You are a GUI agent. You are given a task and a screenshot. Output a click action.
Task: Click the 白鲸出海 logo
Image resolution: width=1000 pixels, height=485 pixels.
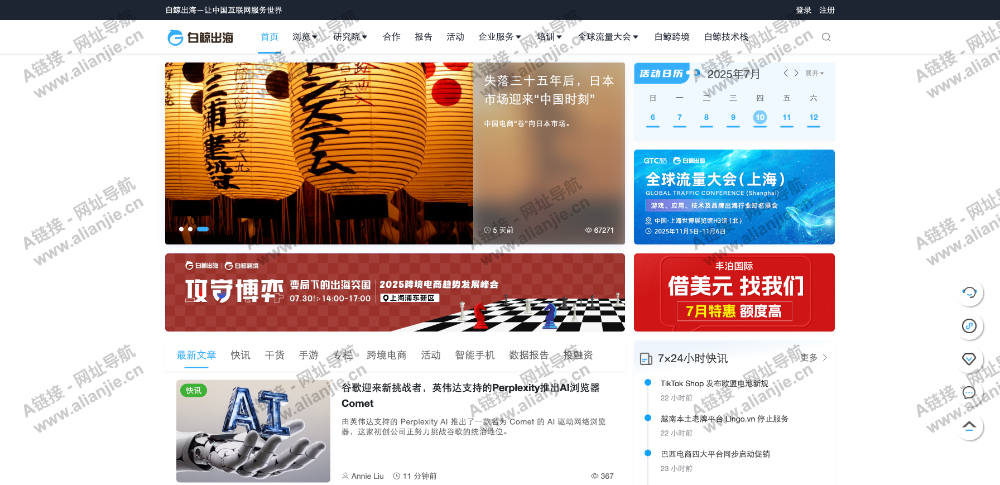pos(200,38)
